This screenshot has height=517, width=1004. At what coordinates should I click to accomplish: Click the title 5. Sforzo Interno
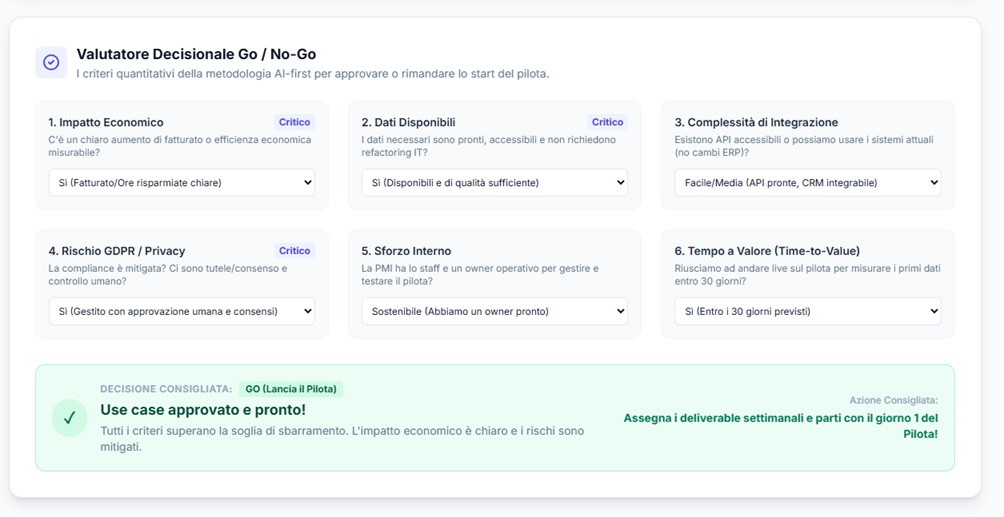(407, 251)
